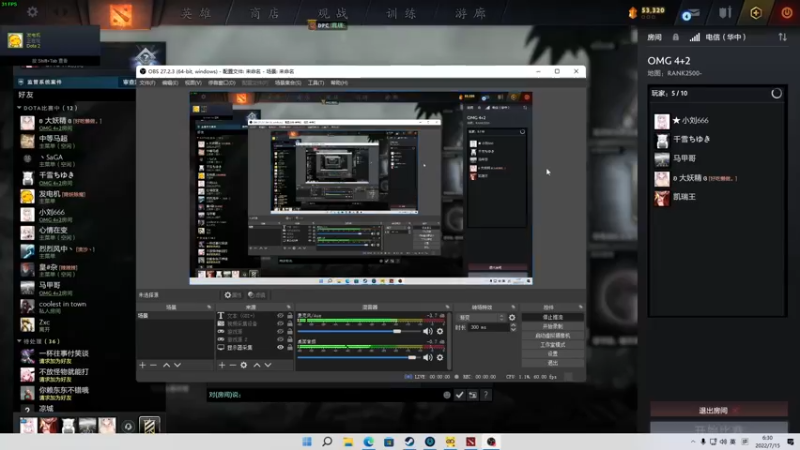Click Windows Start button on taskbar
The width and height of the screenshot is (800, 450).
[x=307, y=441]
